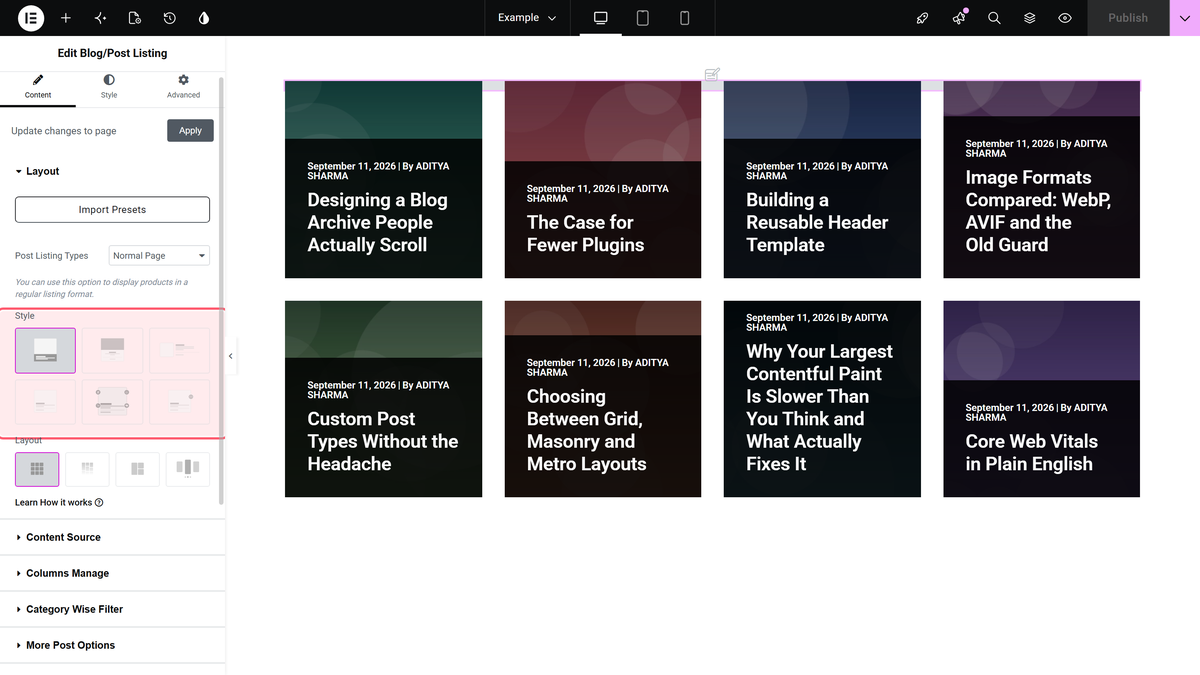
Task: Click the Import Presets button
Action: coord(112,210)
